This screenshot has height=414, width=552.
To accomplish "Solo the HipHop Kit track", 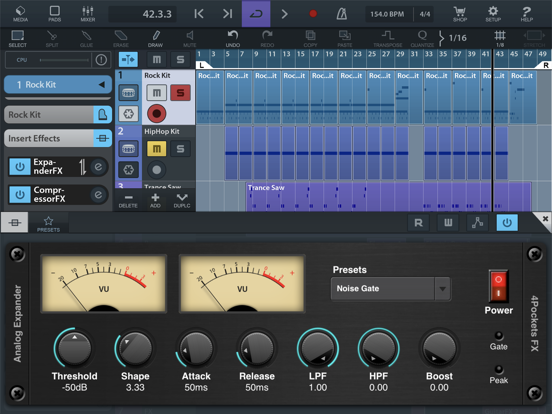I will click(x=180, y=149).
